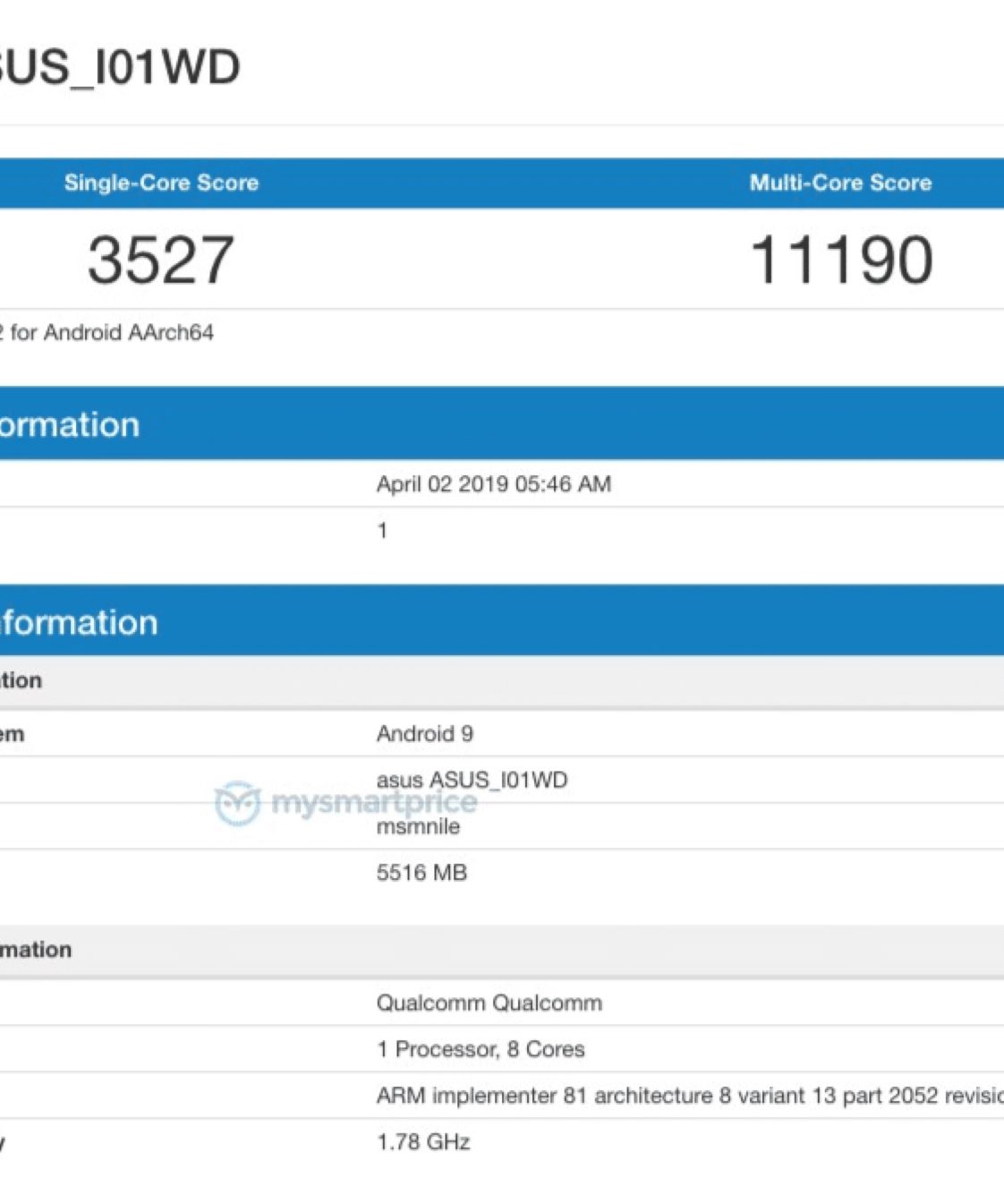This screenshot has height=1204, width=1004.
Task: Click the Multi-Core Score column header
Action: 840,183
